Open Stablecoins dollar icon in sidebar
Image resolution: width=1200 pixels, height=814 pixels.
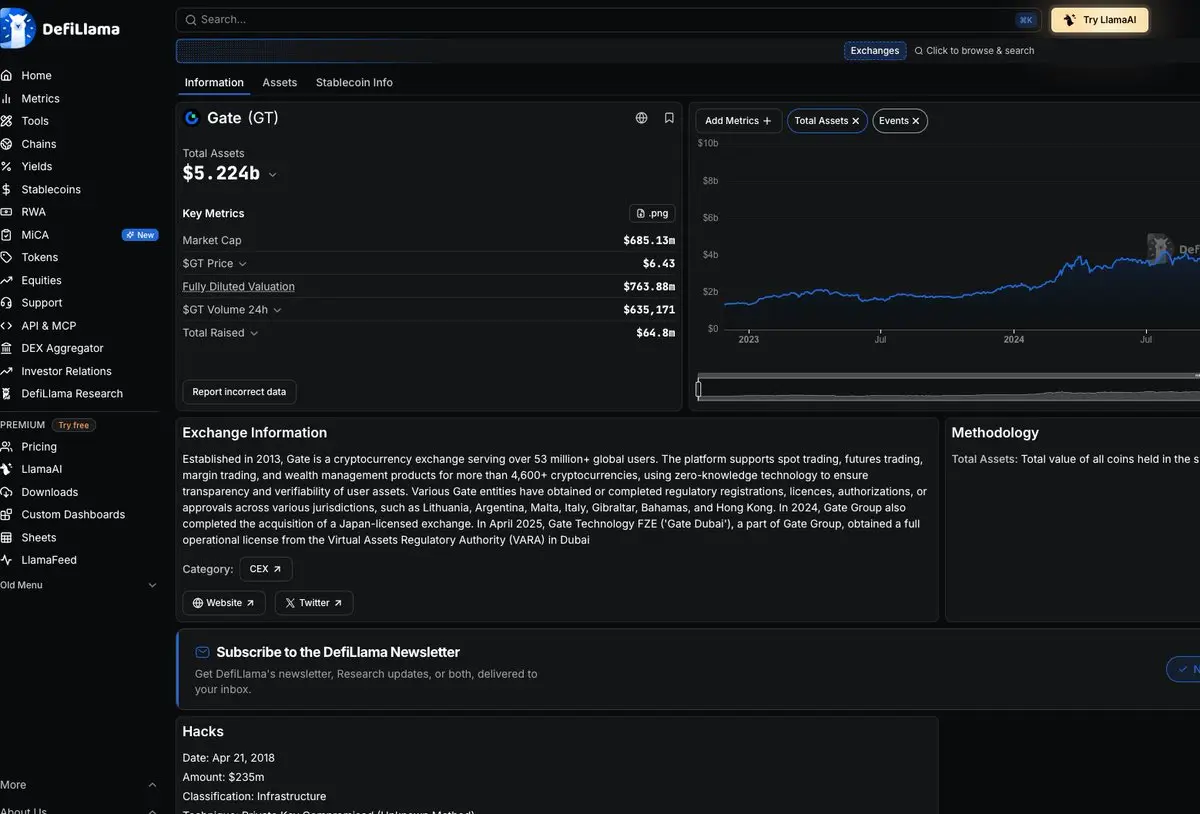point(6,190)
